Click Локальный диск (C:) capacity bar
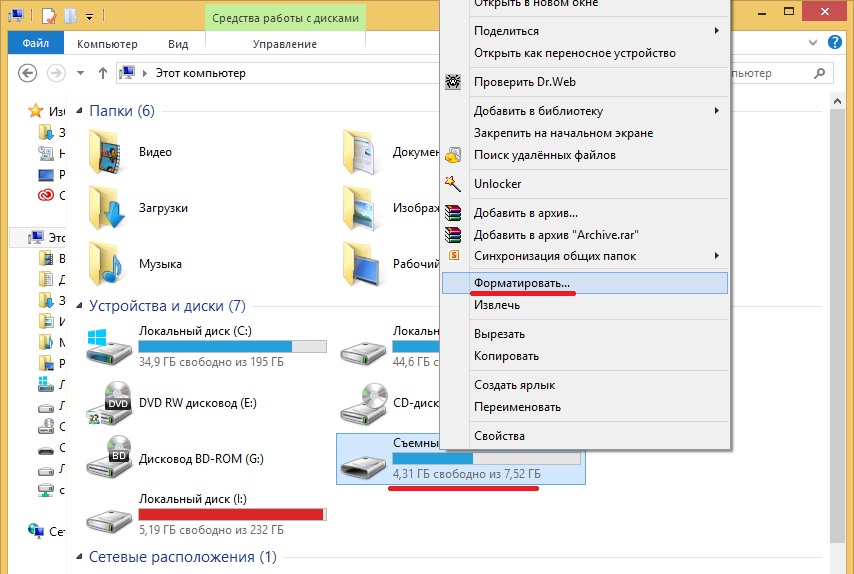The width and height of the screenshot is (854, 574). pos(233,346)
